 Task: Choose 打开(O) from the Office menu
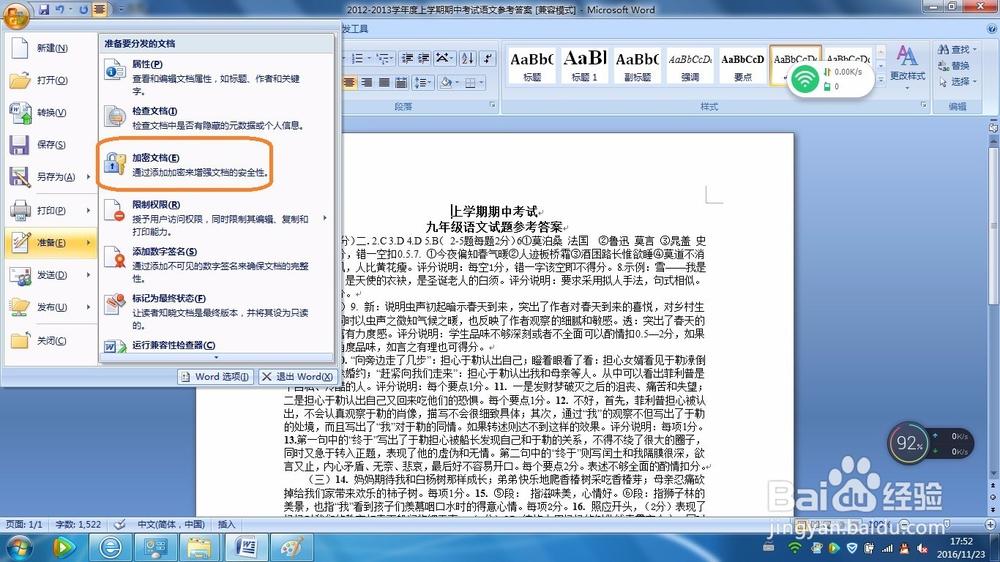[50, 80]
